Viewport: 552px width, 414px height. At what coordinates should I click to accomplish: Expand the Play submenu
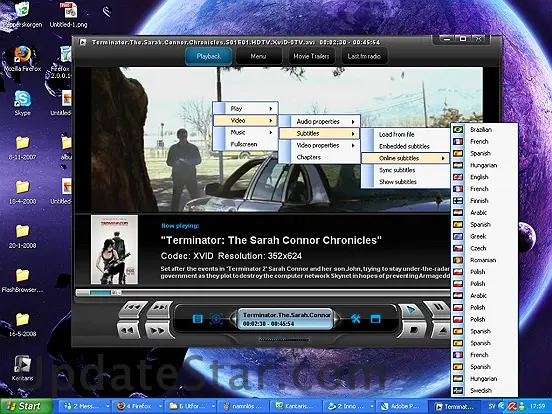coord(246,108)
